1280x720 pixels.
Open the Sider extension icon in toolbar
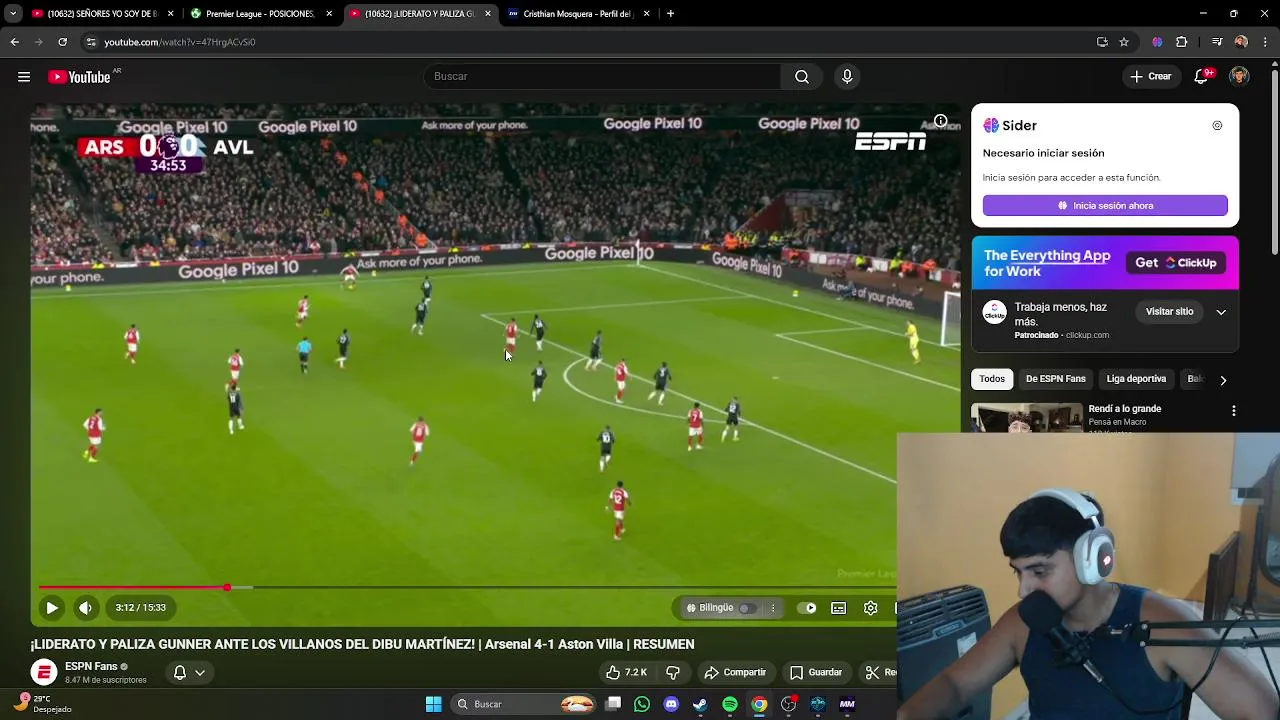(1157, 42)
